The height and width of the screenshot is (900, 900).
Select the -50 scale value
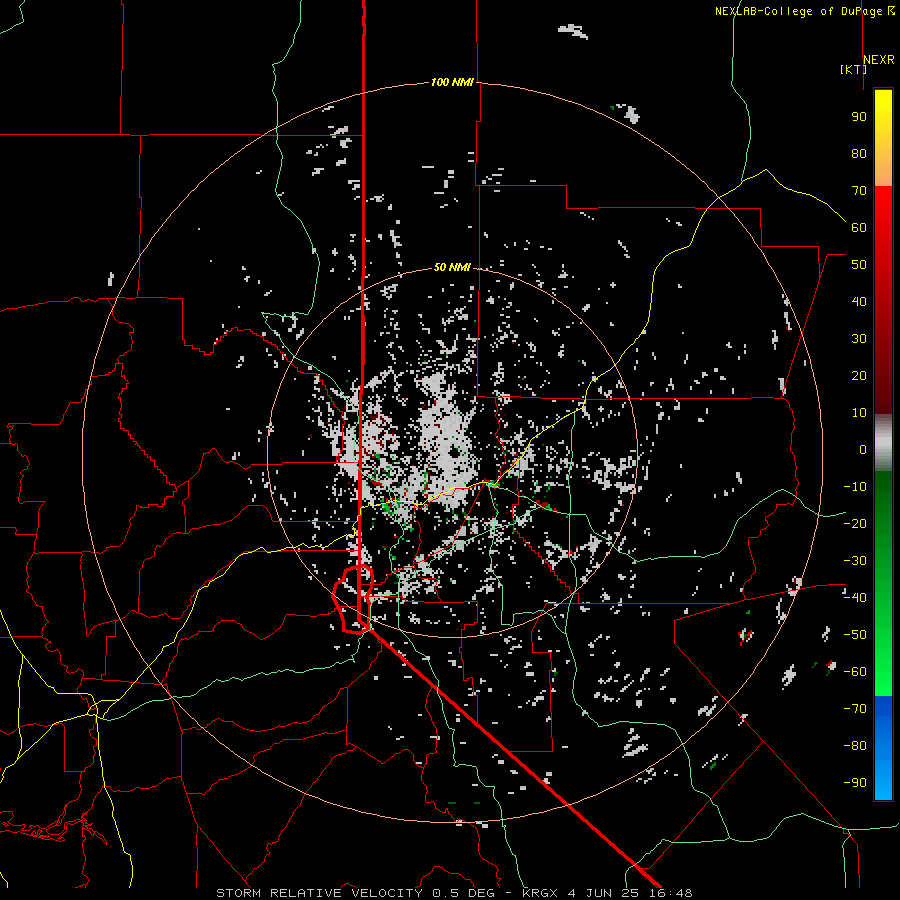(855, 635)
